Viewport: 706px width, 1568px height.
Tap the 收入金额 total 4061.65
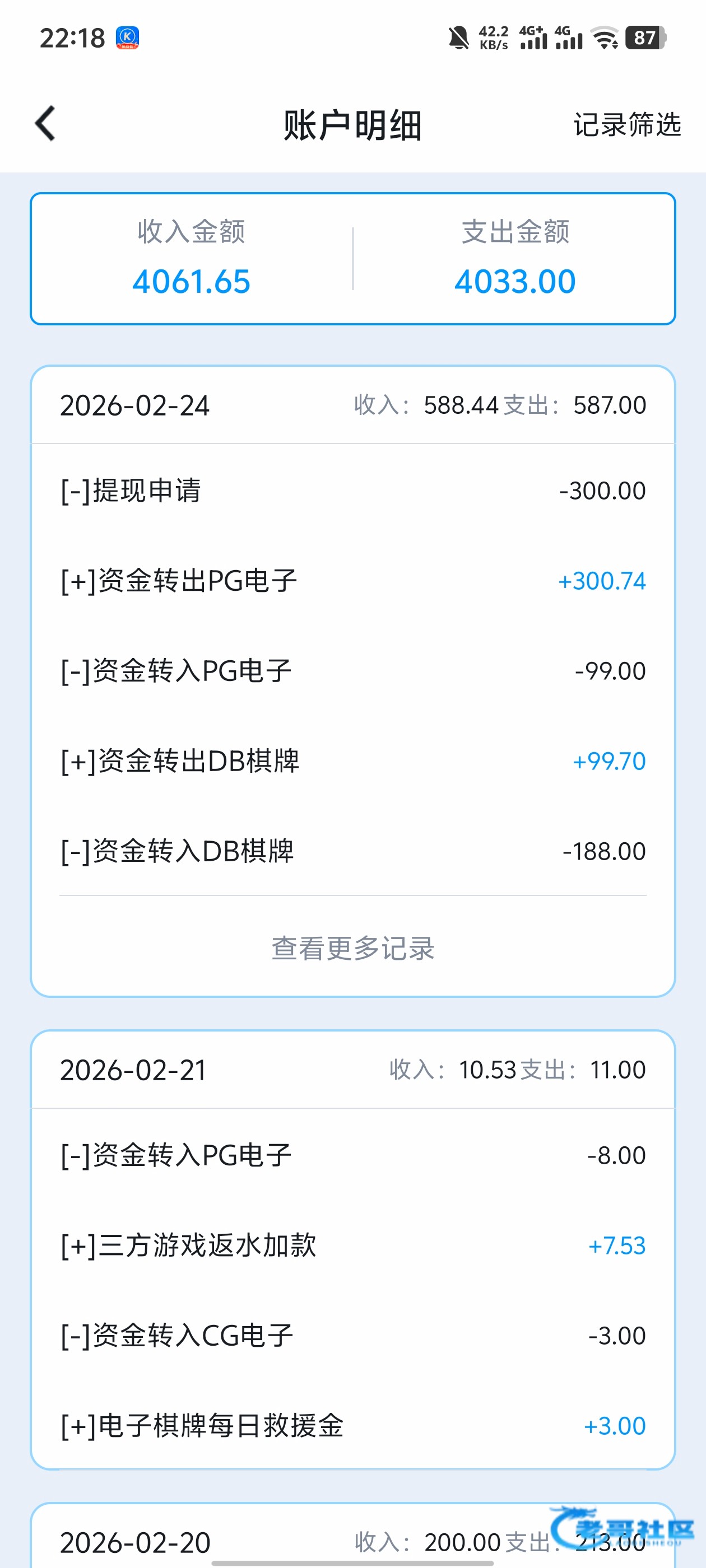pos(191,281)
